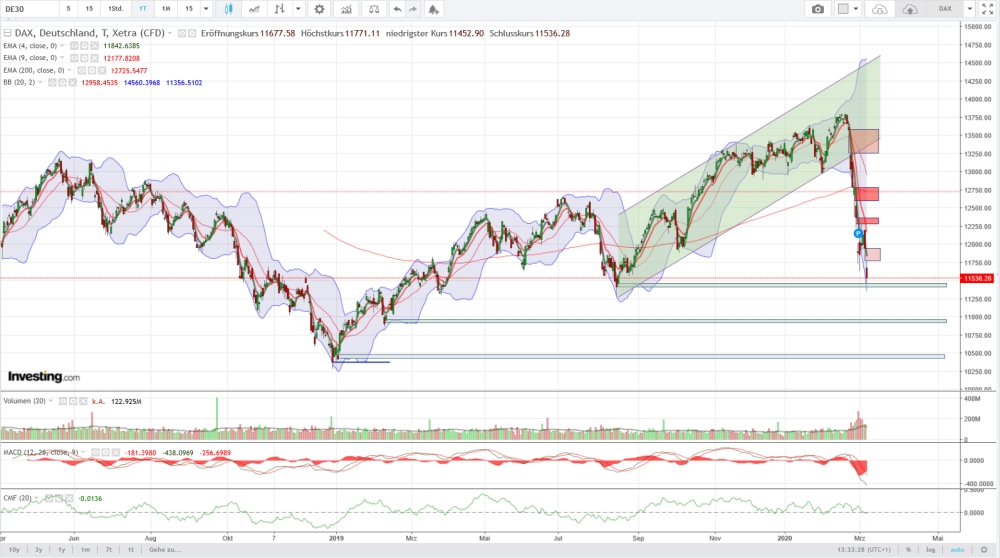Take a chart snapshot with the camera icon

point(818,9)
